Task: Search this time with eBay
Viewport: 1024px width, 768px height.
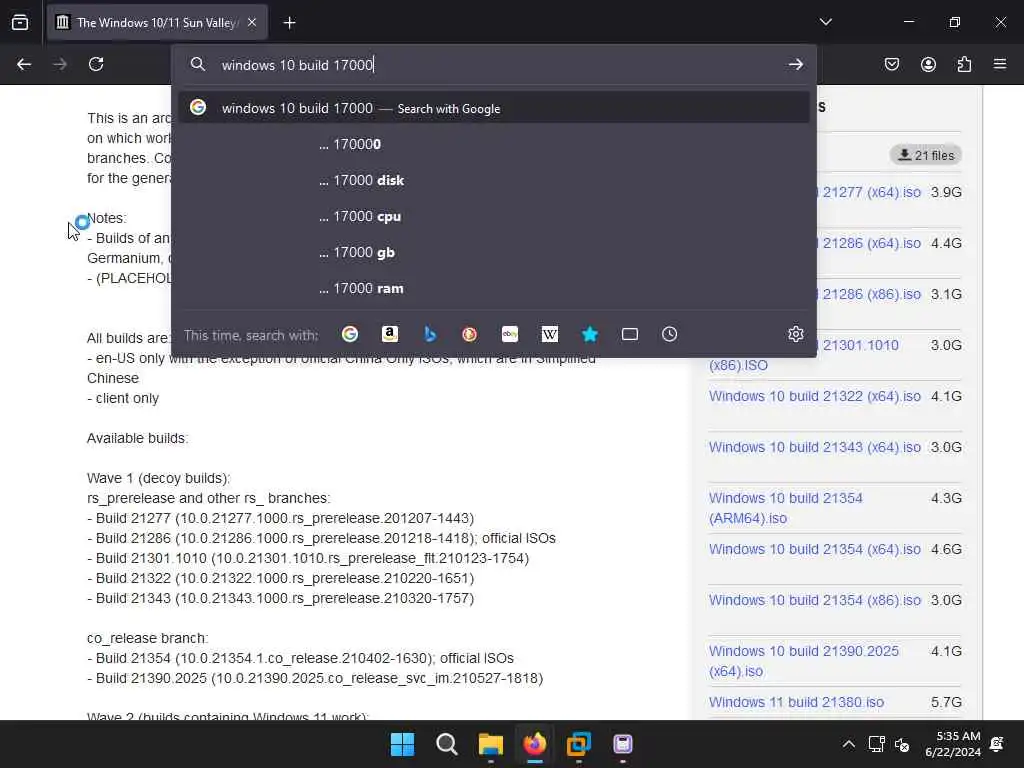Action: pos(510,334)
